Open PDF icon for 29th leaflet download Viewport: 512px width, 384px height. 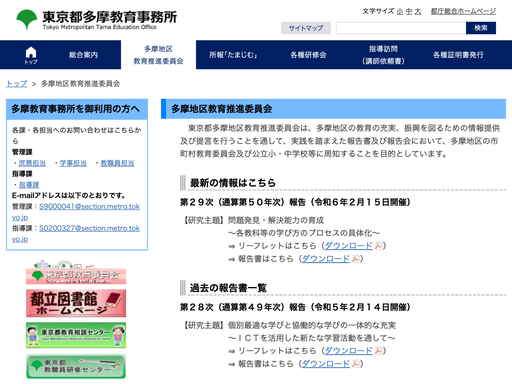click(378, 246)
